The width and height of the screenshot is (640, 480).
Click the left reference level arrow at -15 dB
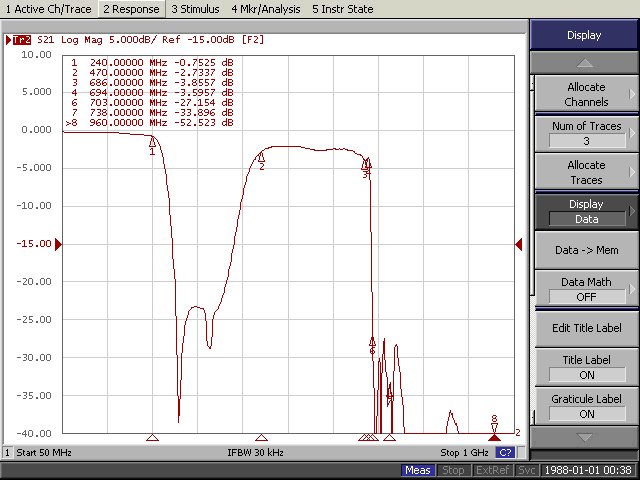[57, 244]
